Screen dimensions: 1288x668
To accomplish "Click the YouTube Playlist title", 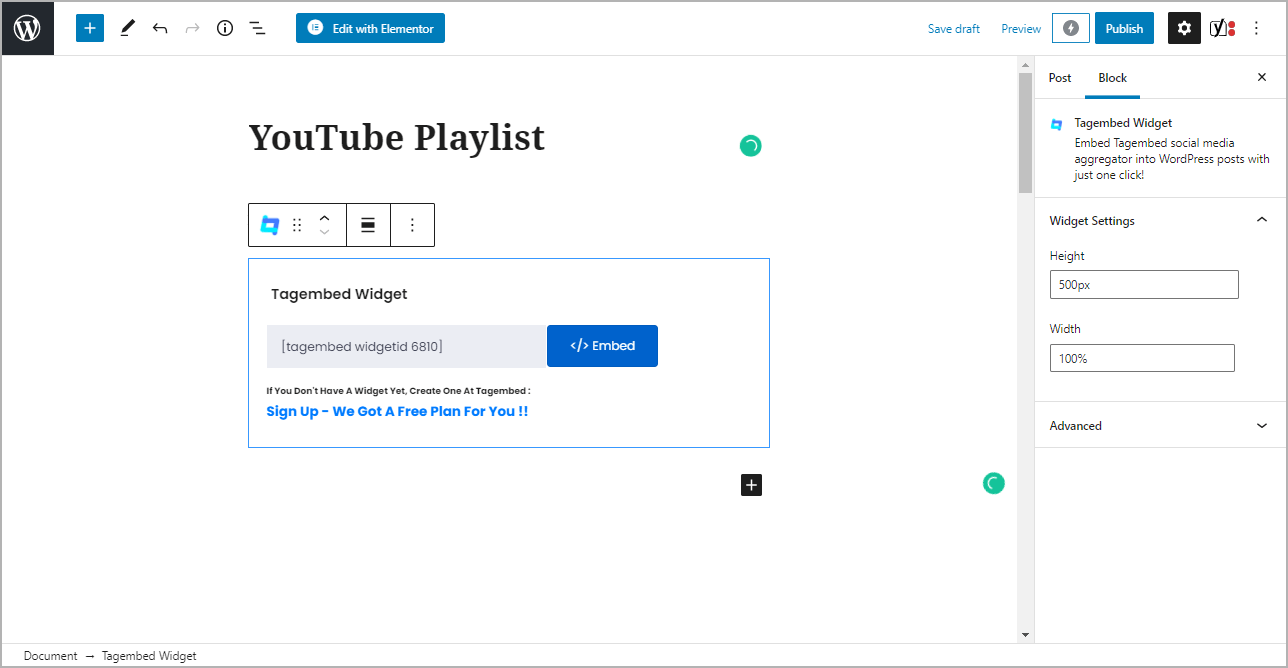I will pyautogui.click(x=397, y=137).
